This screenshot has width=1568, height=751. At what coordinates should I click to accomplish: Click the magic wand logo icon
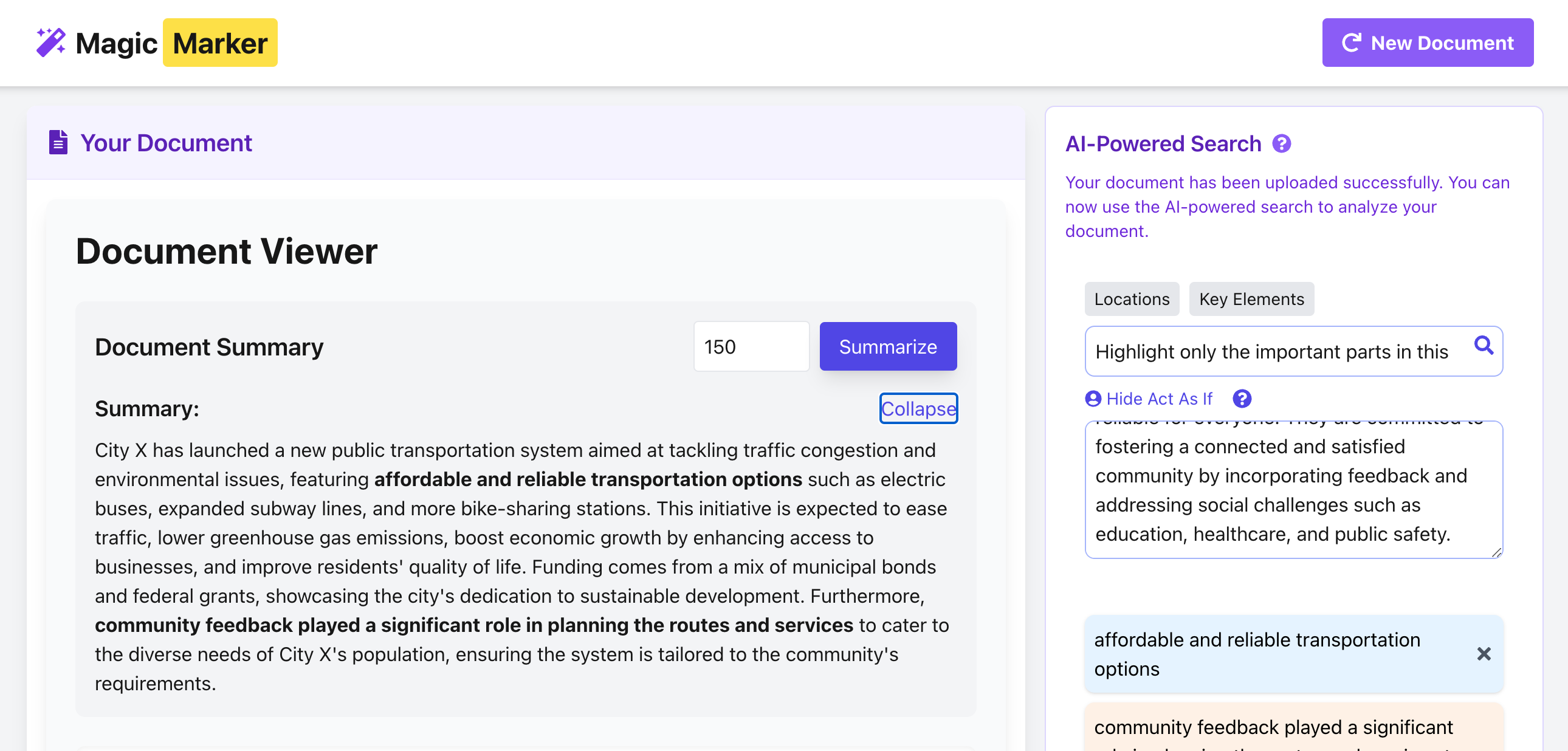tap(50, 43)
